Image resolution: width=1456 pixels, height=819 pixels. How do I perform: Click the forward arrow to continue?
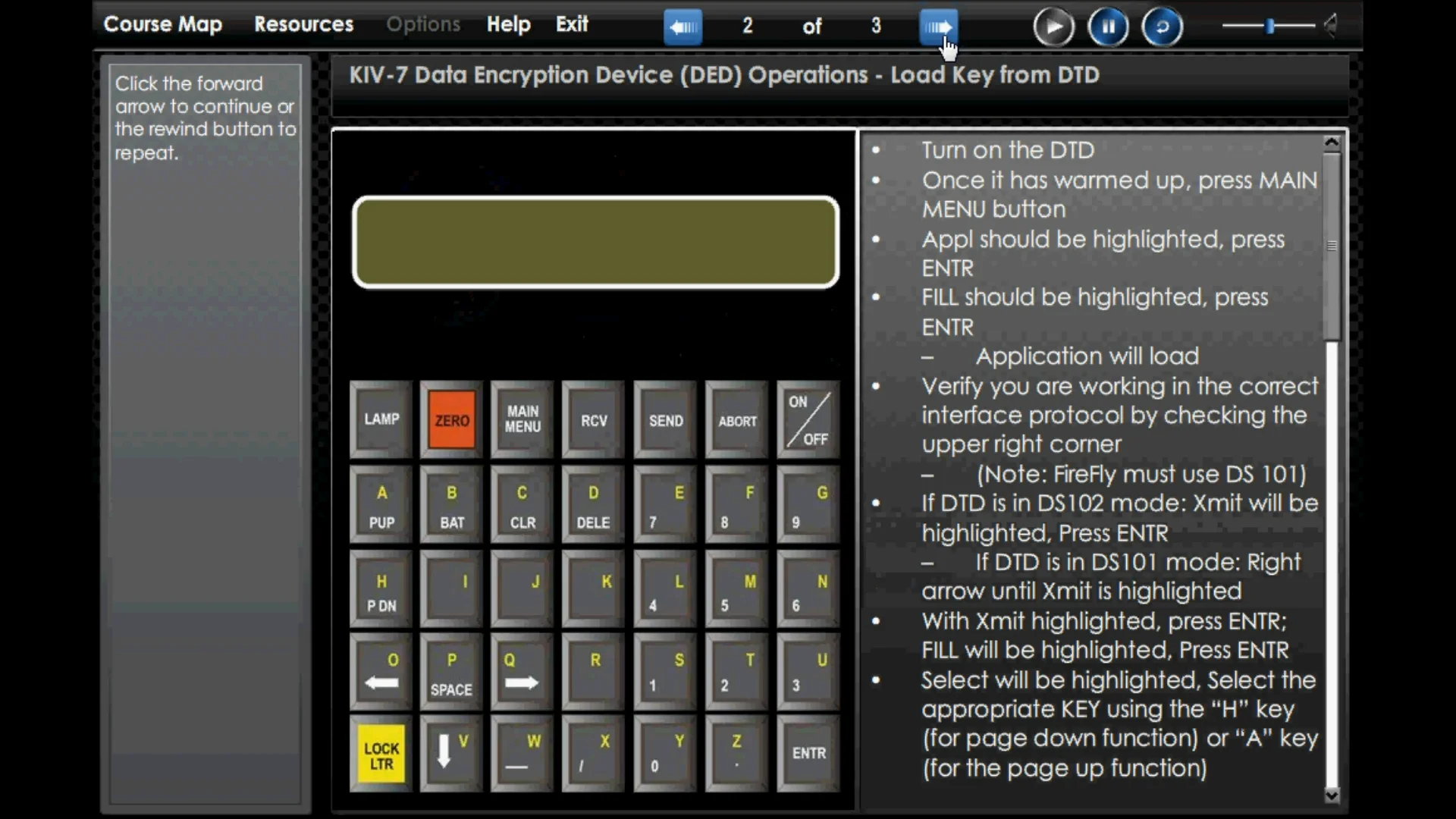pos(938,27)
